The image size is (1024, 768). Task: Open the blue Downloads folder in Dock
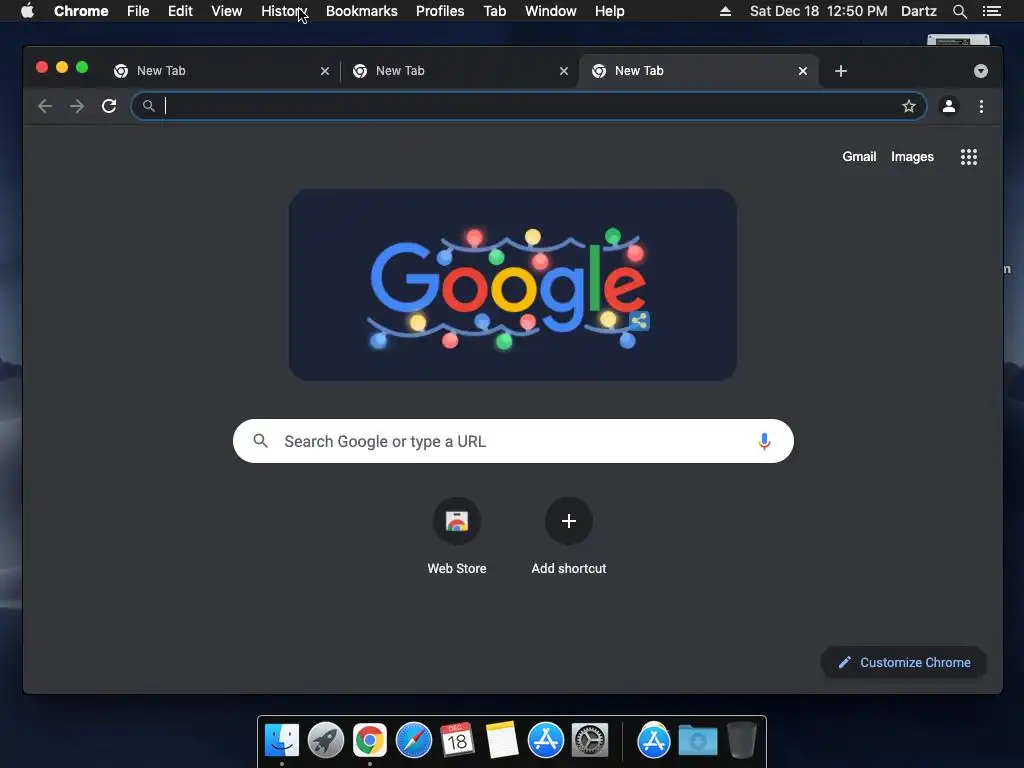tap(697, 741)
